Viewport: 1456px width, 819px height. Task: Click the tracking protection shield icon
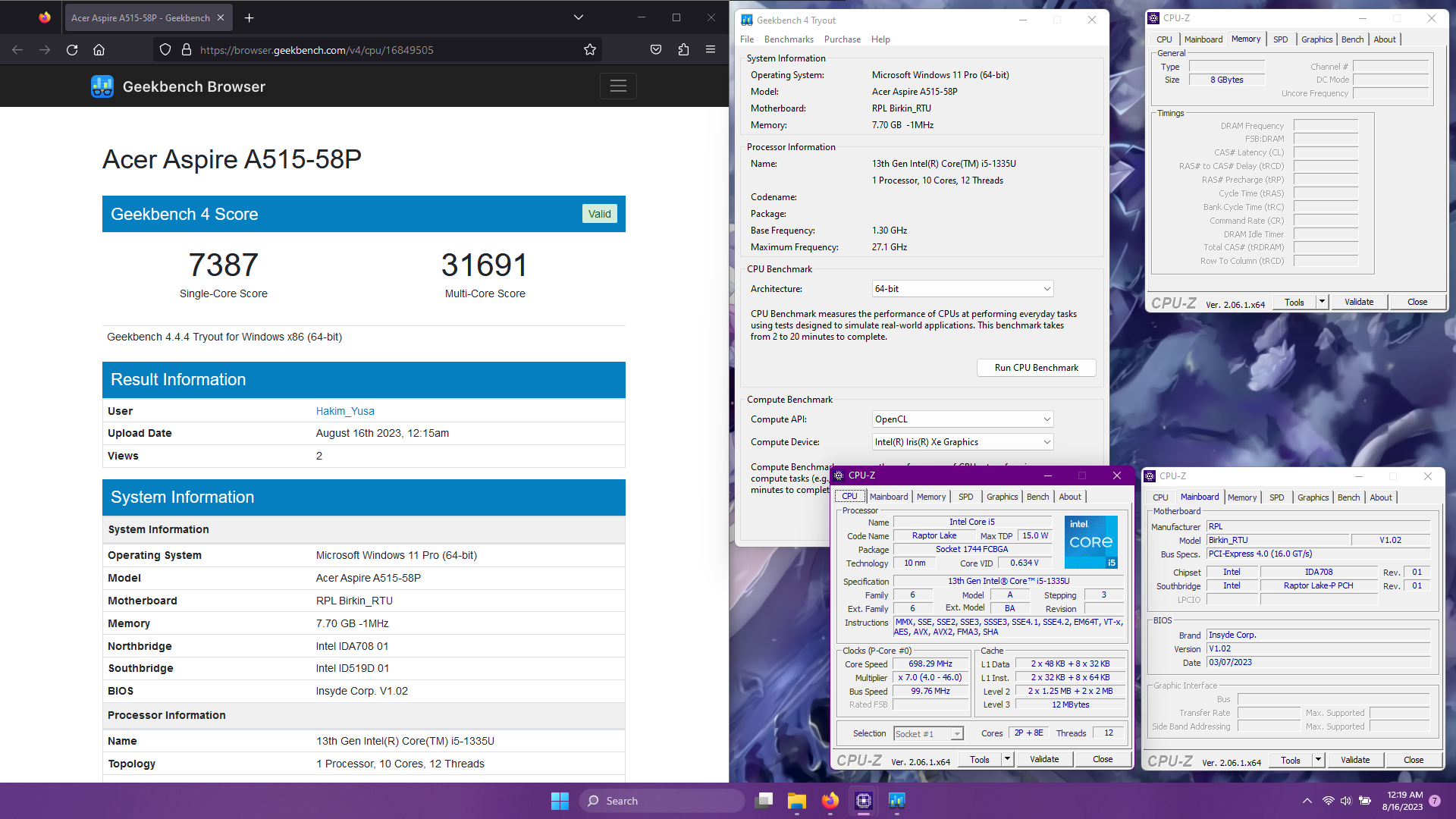(165, 50)
